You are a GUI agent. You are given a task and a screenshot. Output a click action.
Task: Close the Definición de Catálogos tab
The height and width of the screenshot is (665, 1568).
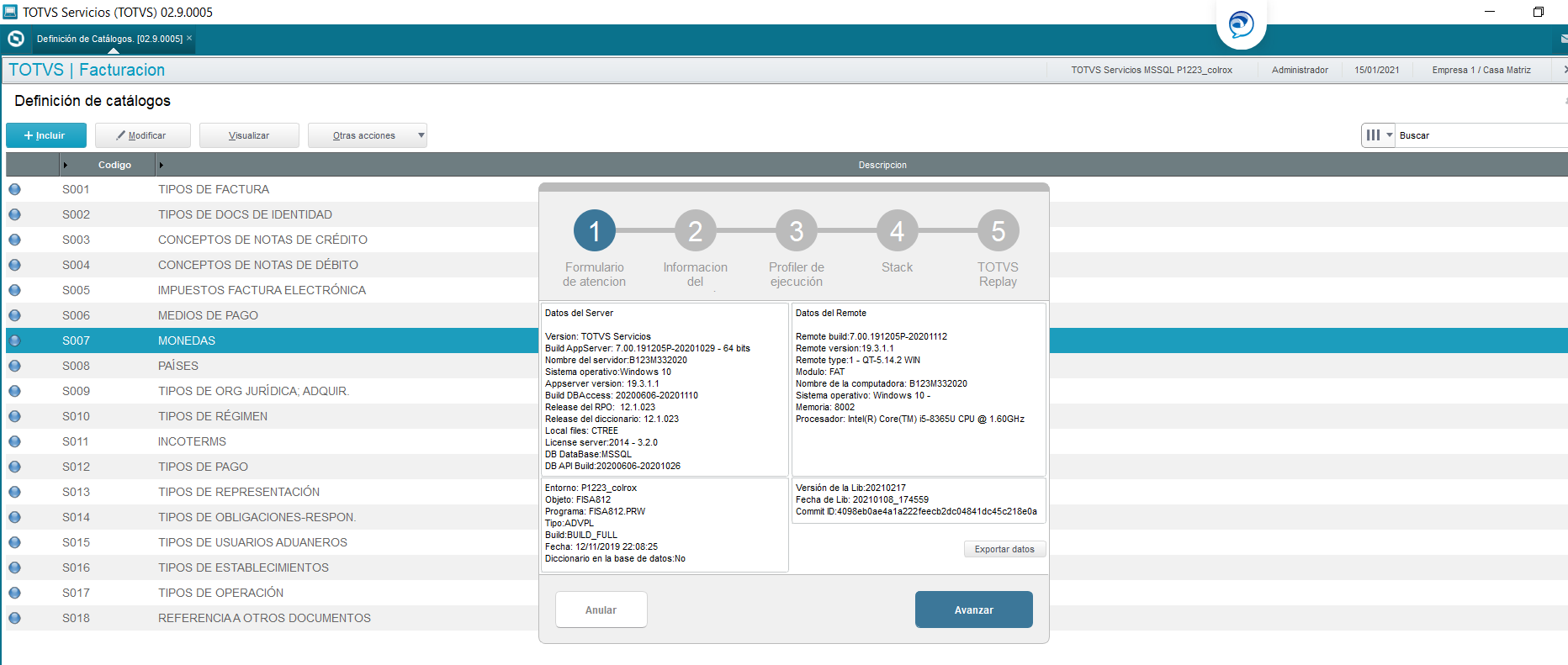pyautogui.click(x=189, y=38)
